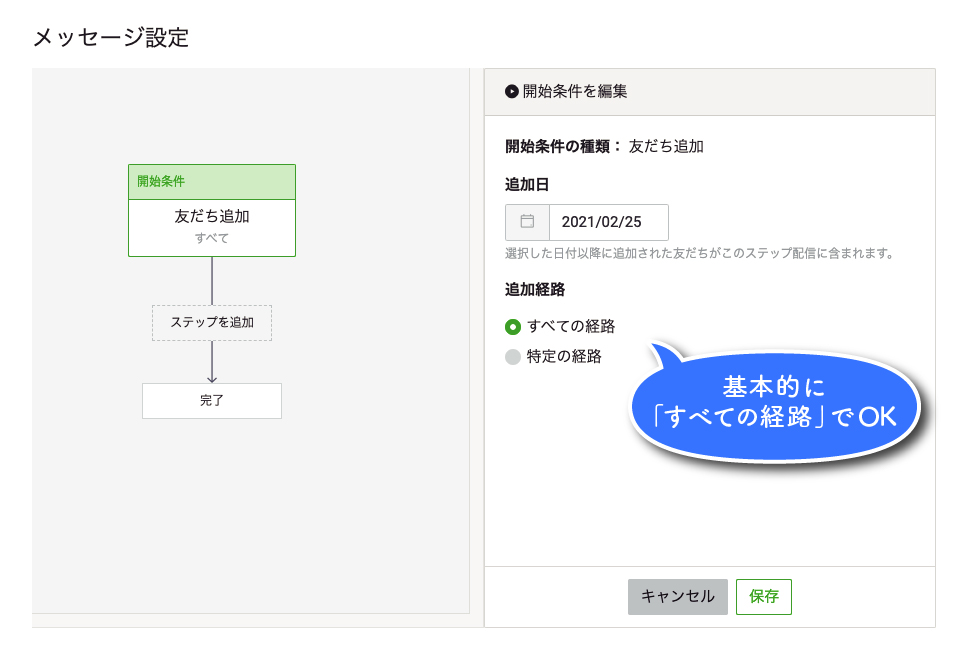Click the 2021/02/25 date field
Viewport: 975px width, 659px height.
click(608, 222)
